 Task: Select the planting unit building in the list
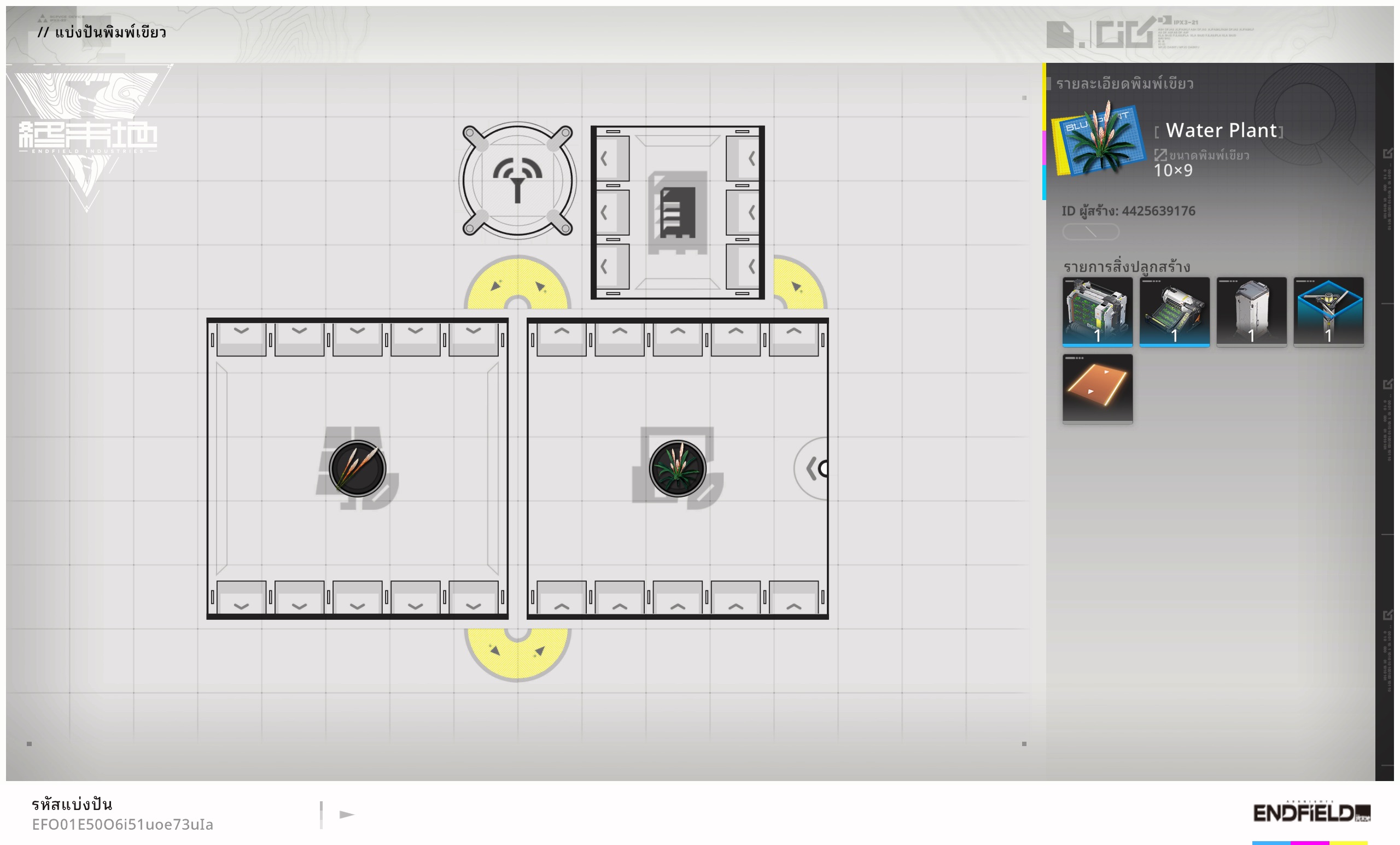click(x=1097, y=311)
